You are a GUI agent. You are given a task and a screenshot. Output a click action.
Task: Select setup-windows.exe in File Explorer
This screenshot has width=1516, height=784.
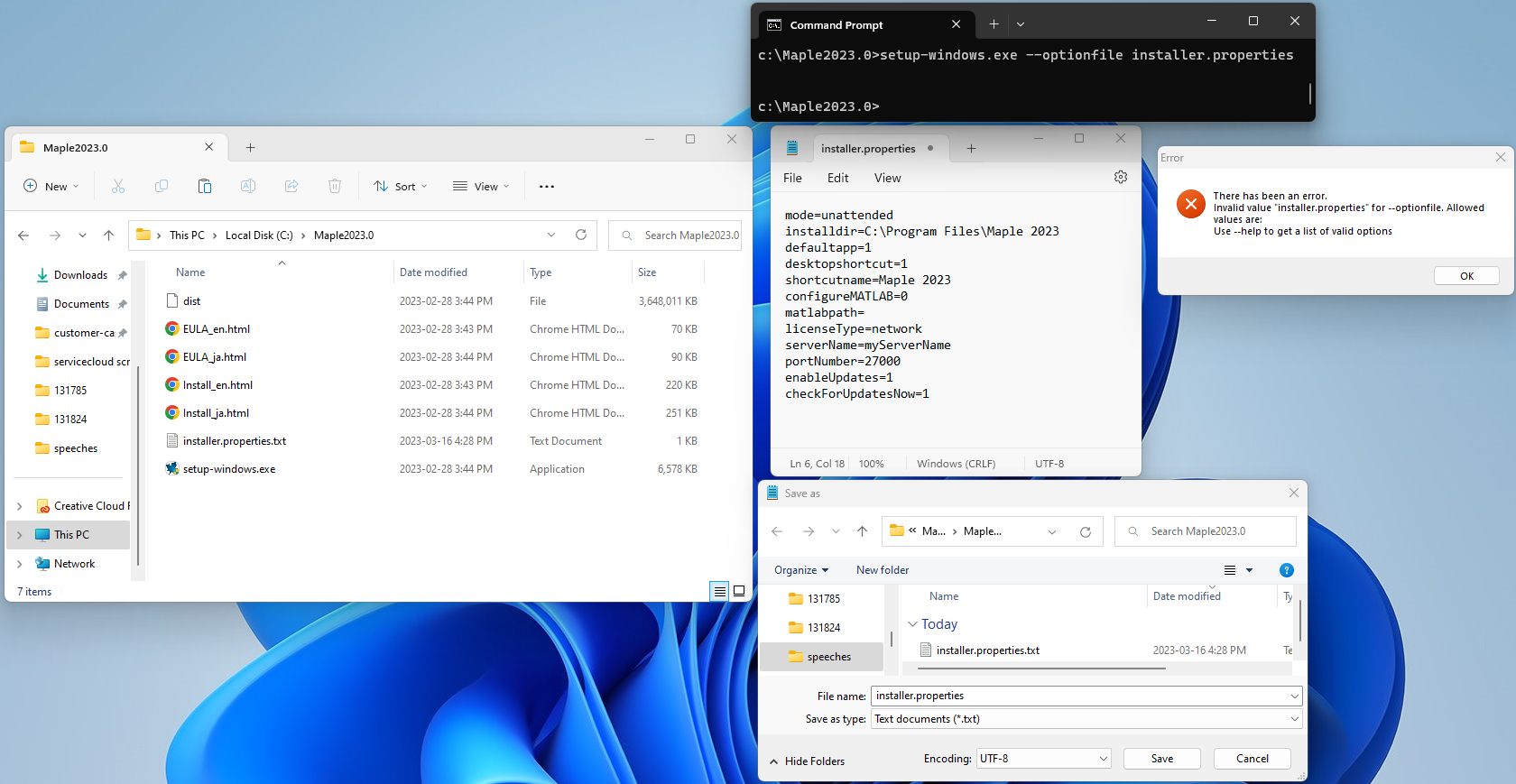229,469
